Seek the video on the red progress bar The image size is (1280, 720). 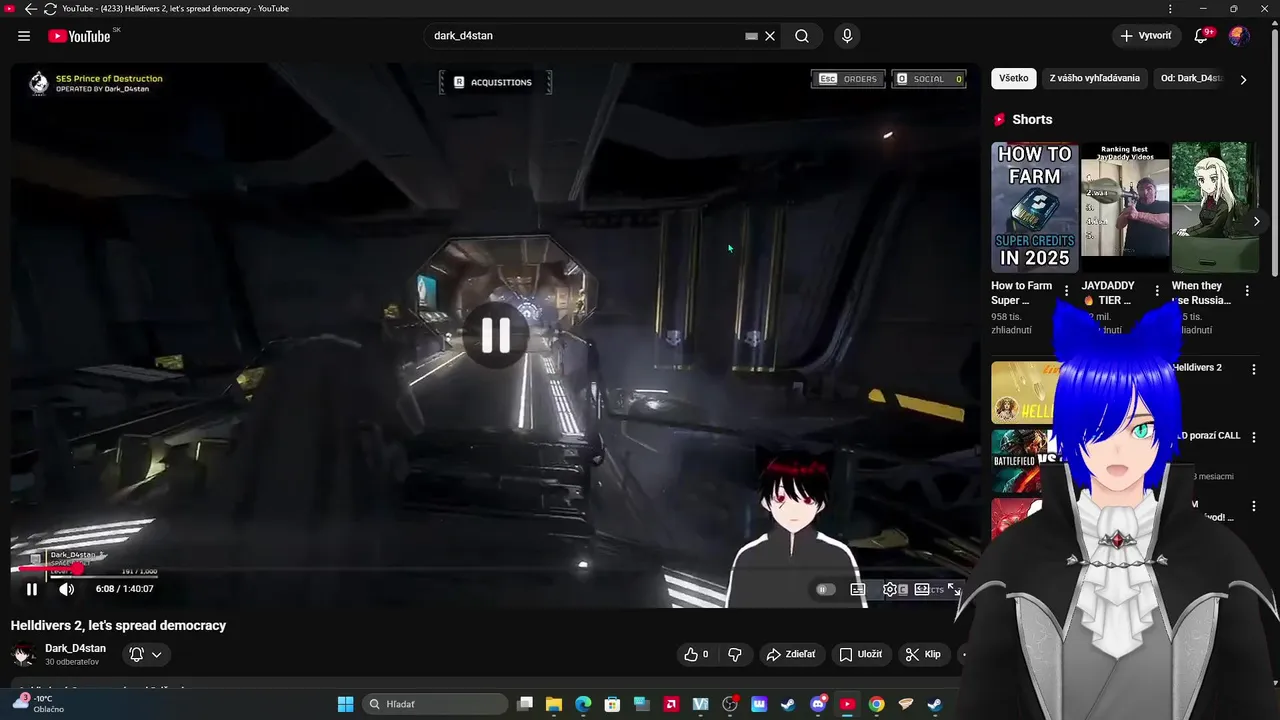(495, 569)
